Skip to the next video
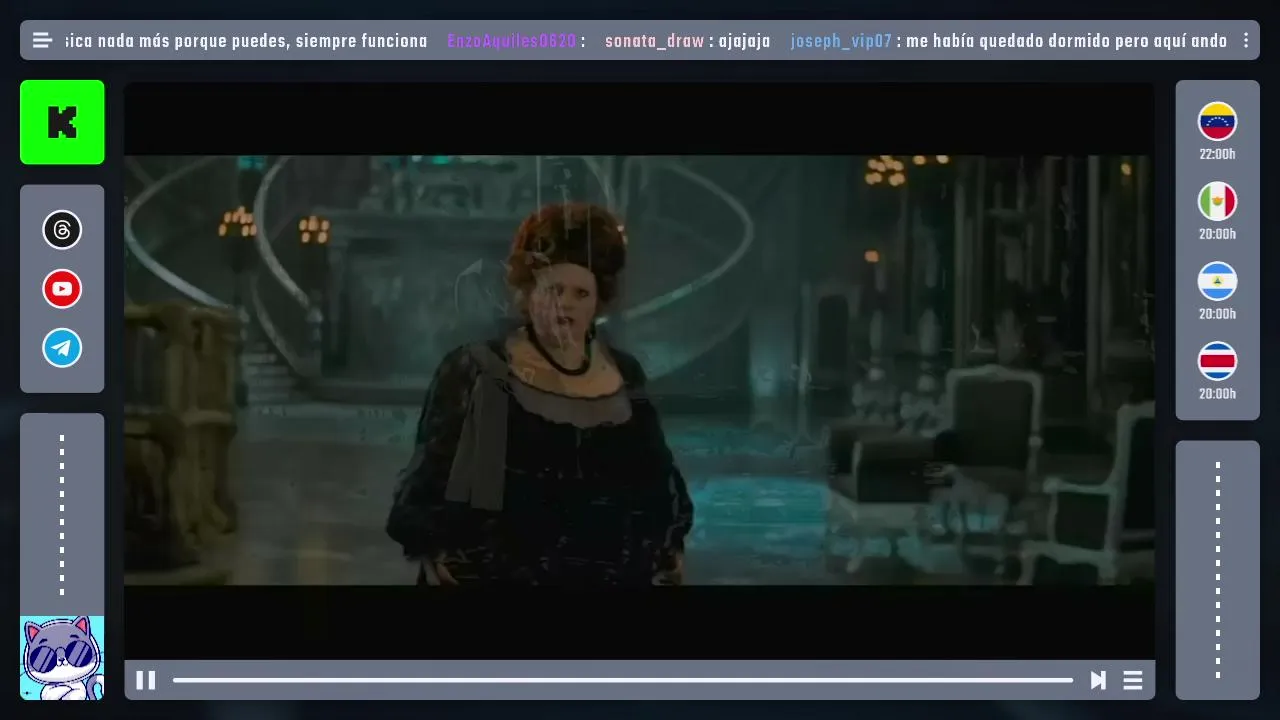 pyautogui.click(x=1098, y=680)
